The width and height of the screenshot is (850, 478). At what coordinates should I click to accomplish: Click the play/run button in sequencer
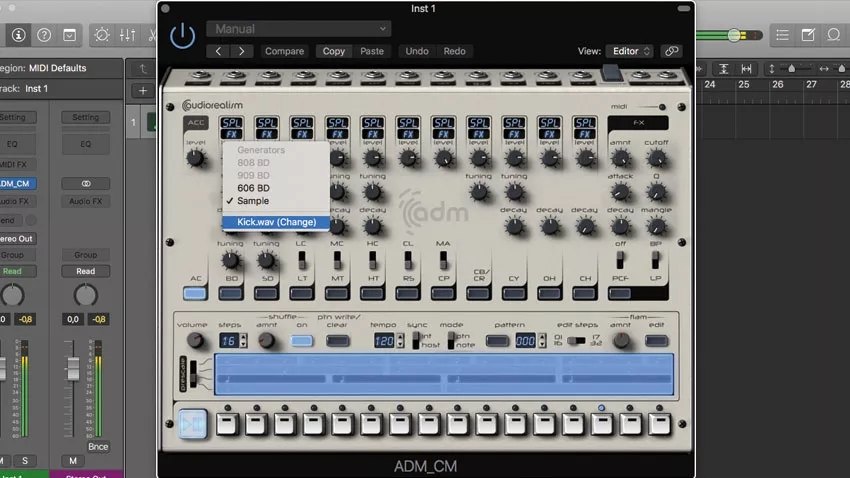point(192,424)
